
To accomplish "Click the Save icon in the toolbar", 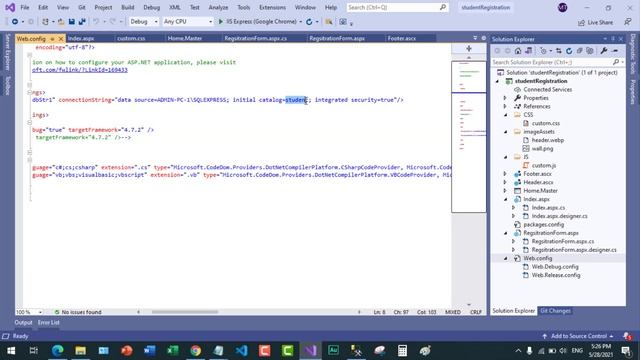I will click(x=71, y=22).
